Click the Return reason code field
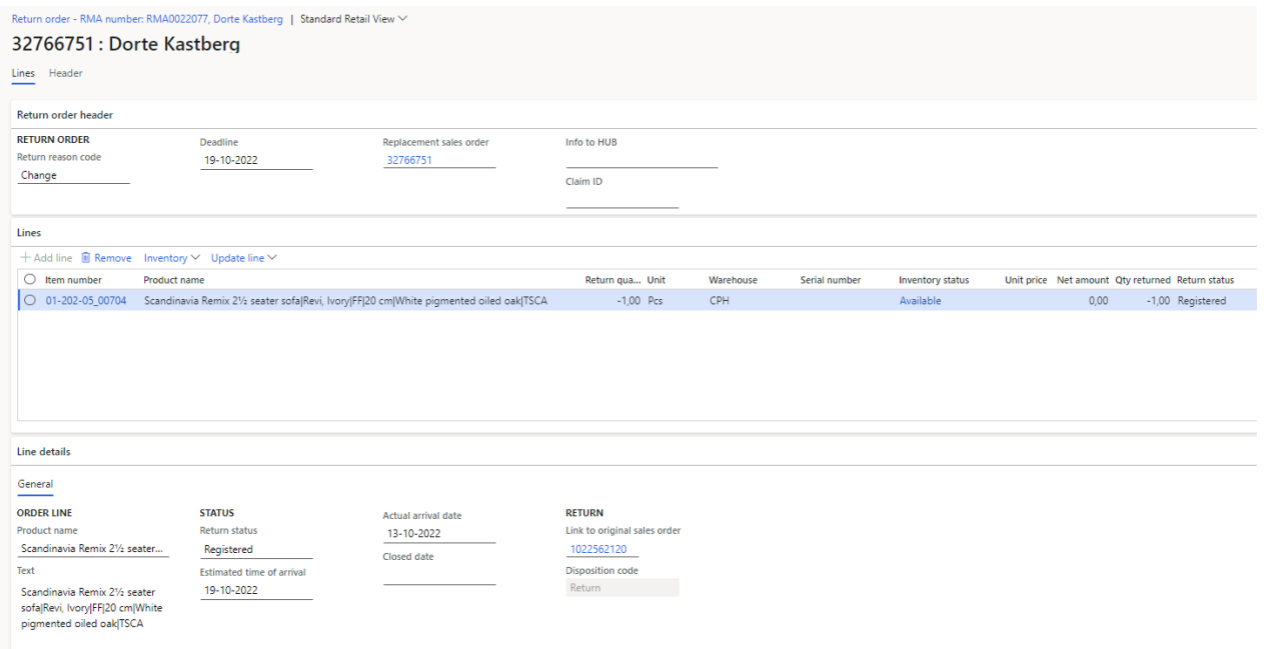This screenshot has height=649, width=1264. click(x=73, y=175)
